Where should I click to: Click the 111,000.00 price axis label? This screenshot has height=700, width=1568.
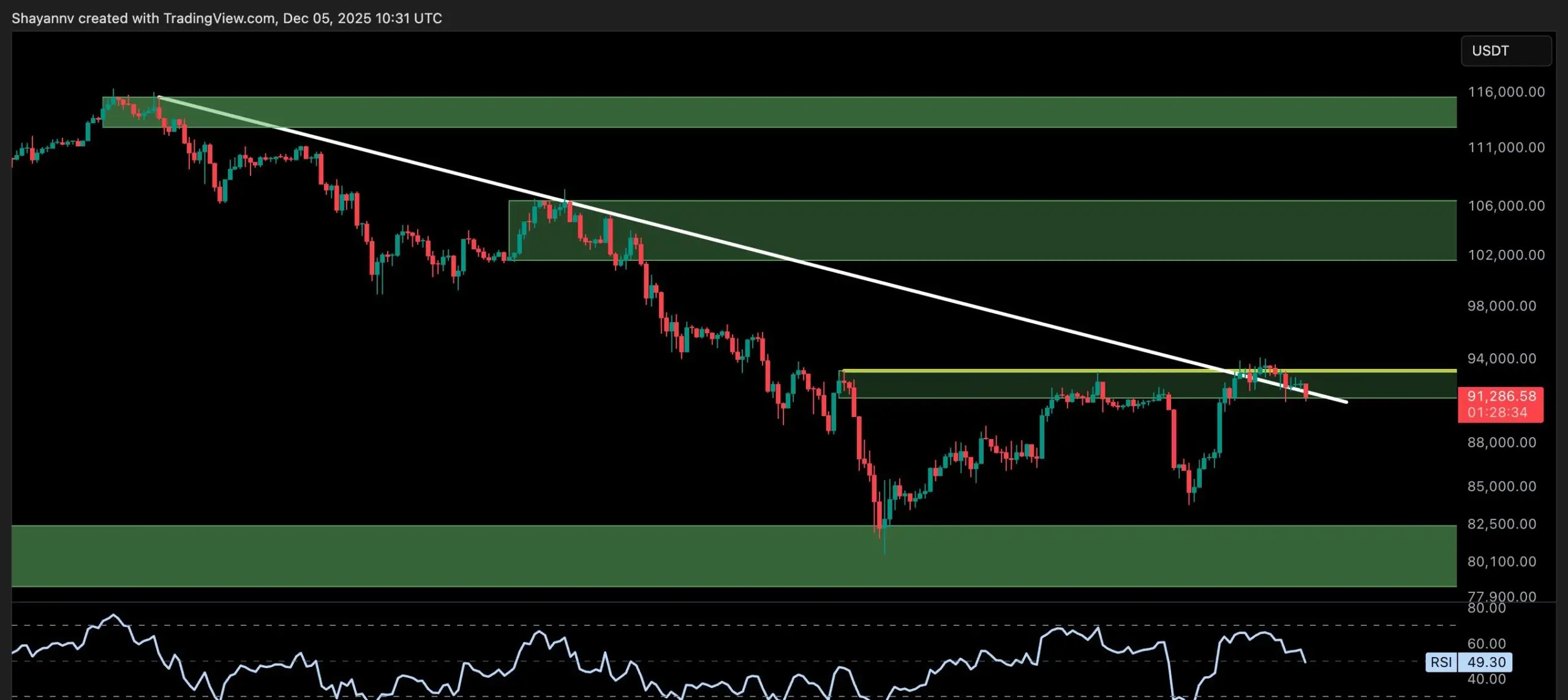1506,148
